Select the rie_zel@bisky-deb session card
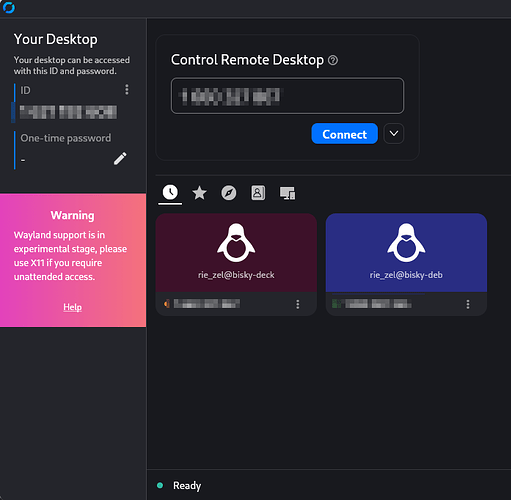Viewport: 511px width, 500px height. [406, 253]
